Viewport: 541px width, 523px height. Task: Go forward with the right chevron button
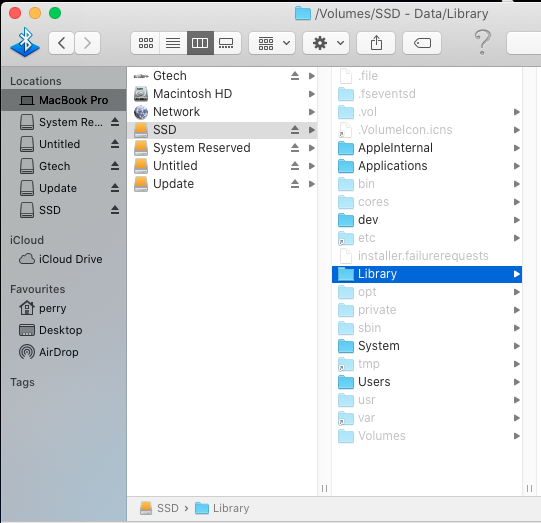pos(88,43)
